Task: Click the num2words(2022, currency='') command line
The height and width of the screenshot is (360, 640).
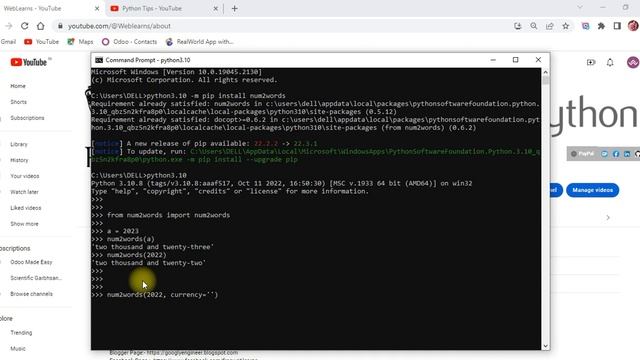Action: [155, 295]
